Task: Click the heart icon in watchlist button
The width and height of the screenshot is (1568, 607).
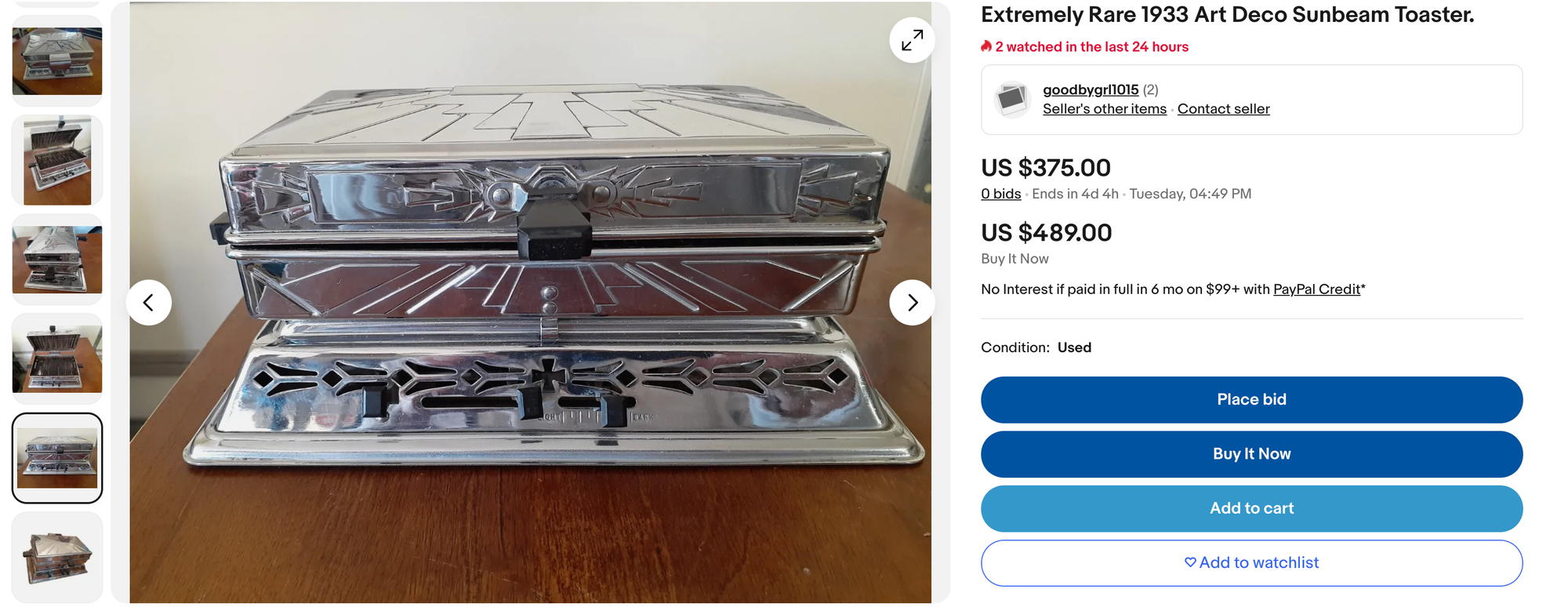Action: 1190,562
